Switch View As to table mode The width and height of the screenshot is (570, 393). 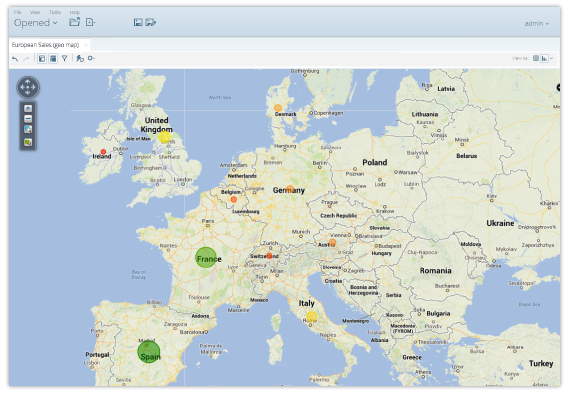(535, 58)
